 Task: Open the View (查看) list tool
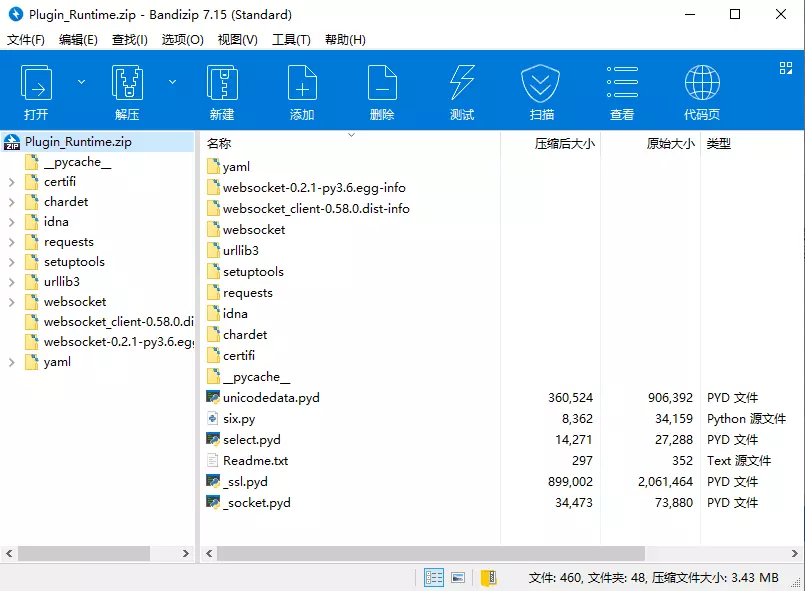point(622,92)
